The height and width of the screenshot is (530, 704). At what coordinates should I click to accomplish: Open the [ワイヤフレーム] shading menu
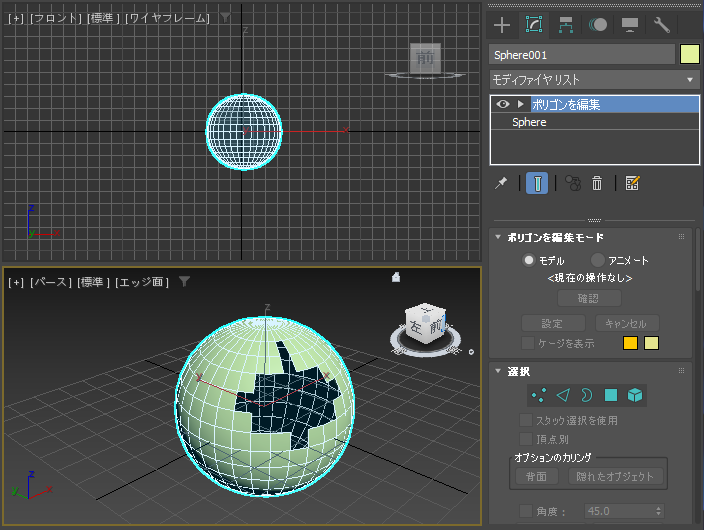(x=167, y=18)
